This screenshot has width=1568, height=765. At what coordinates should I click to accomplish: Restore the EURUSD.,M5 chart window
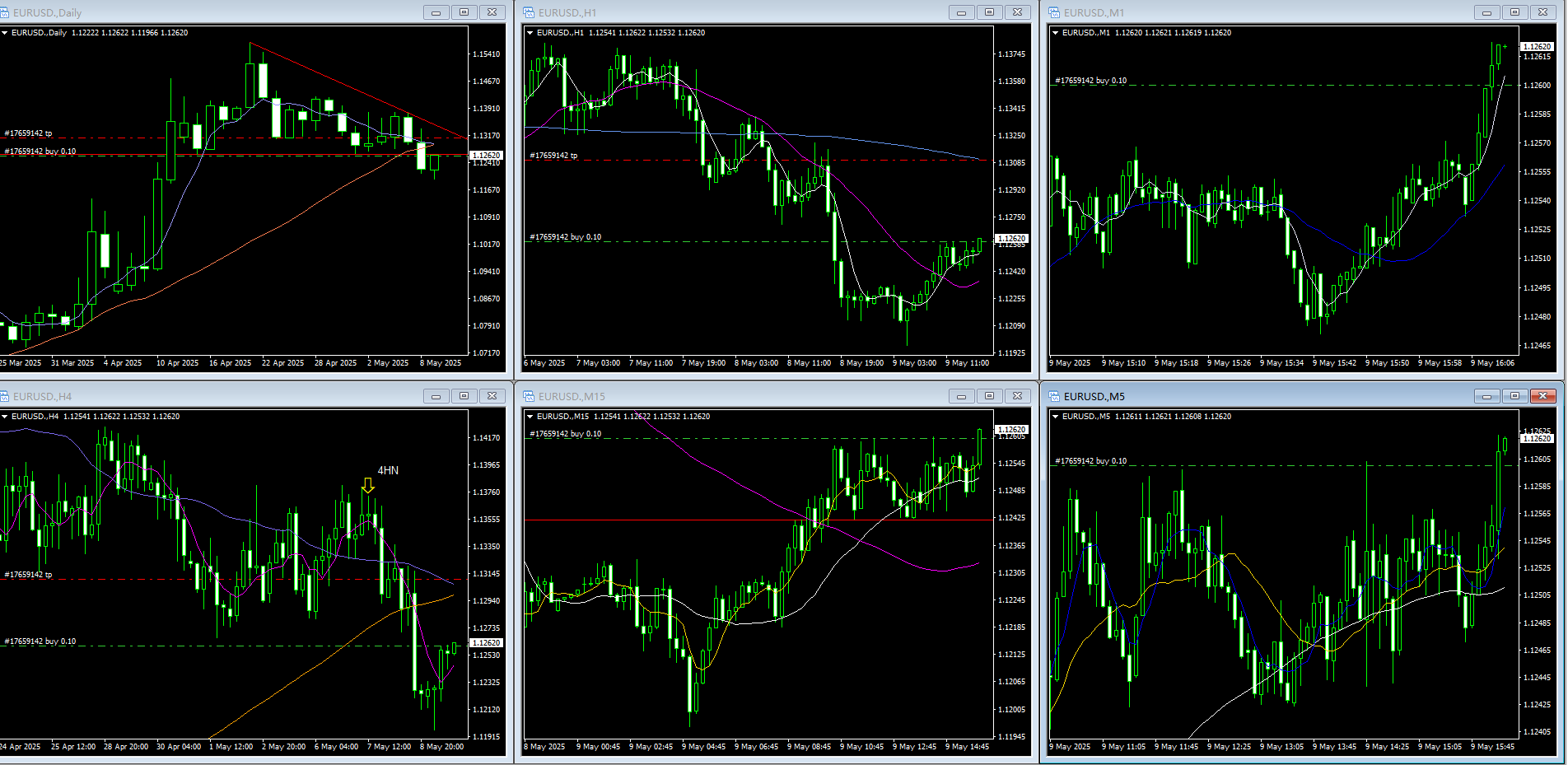pos(1515,396)
